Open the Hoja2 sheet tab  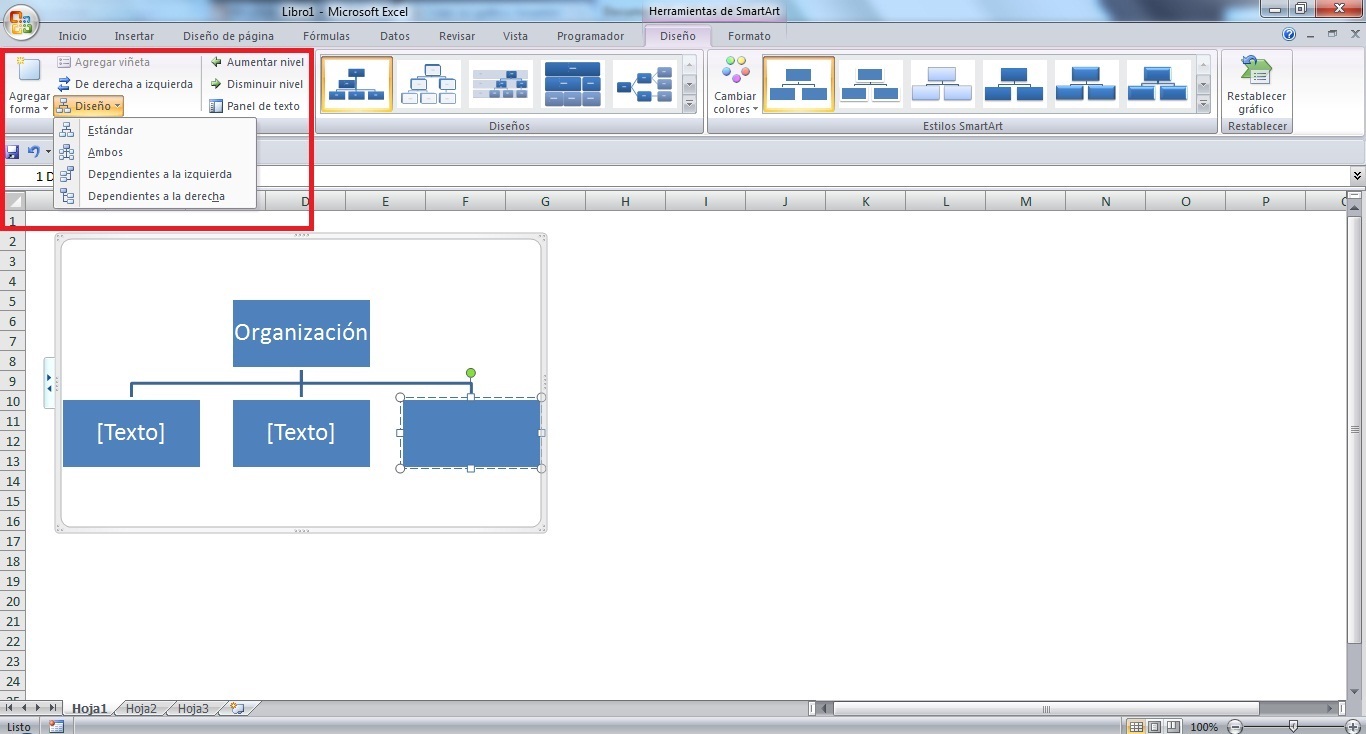click(141, 708)
